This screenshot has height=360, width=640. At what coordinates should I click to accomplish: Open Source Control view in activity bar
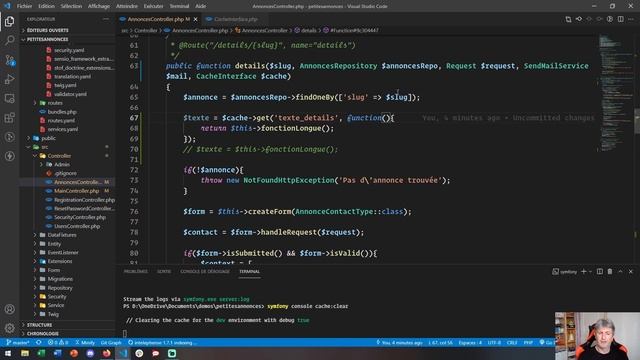coord(9,60)
